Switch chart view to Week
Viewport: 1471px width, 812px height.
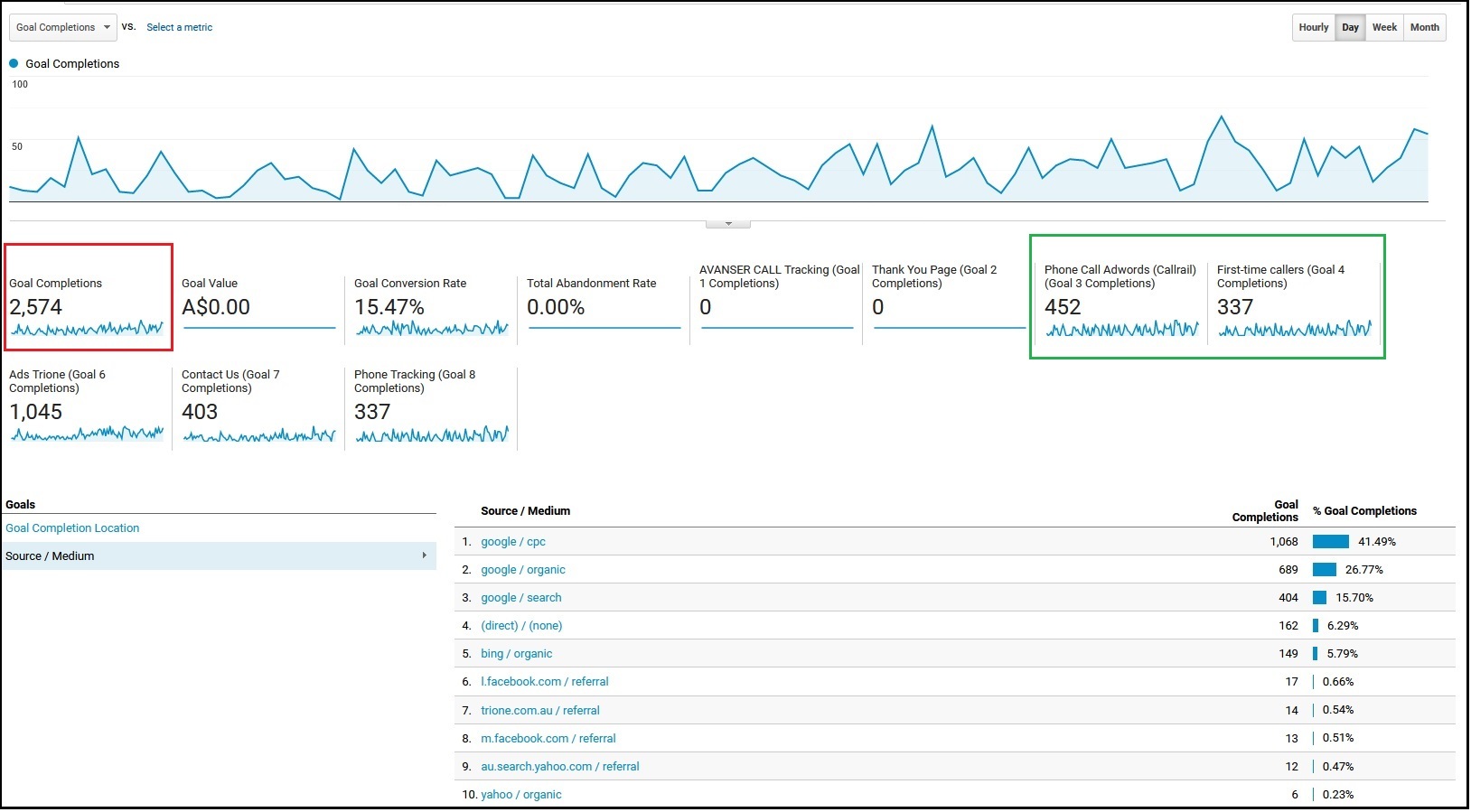[1383, 27]
